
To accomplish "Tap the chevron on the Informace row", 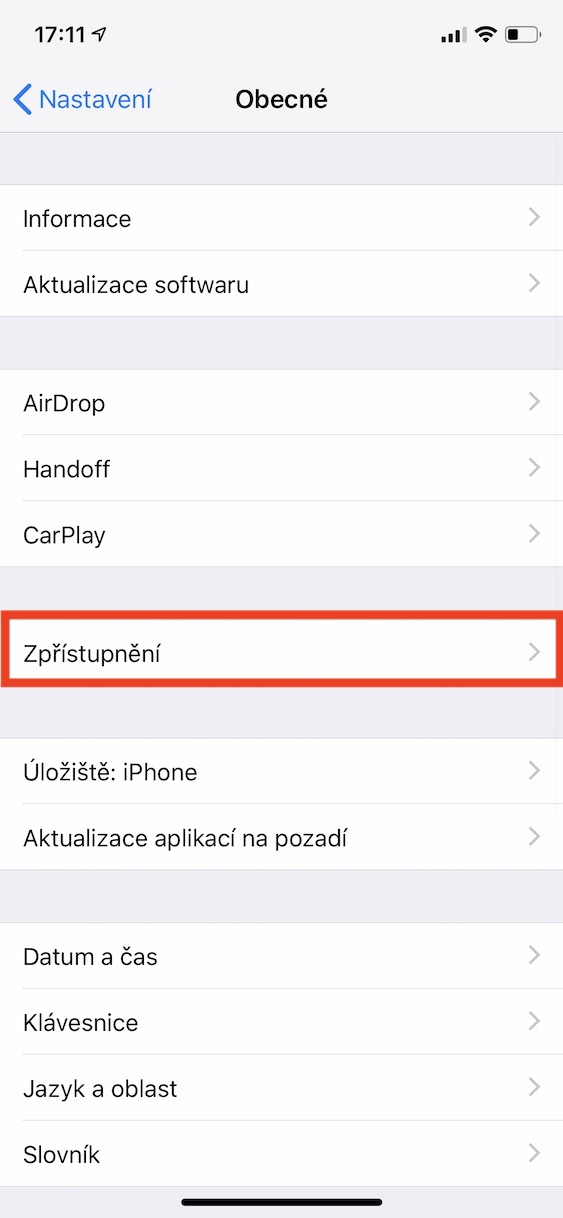I will click(x=534, y=217).
